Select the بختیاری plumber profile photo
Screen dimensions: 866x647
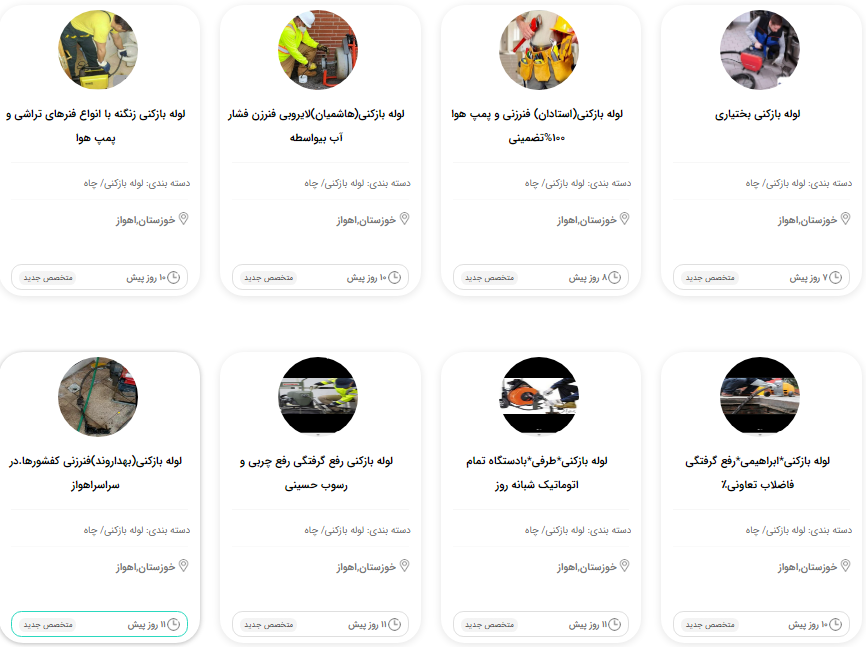[760, 50]
